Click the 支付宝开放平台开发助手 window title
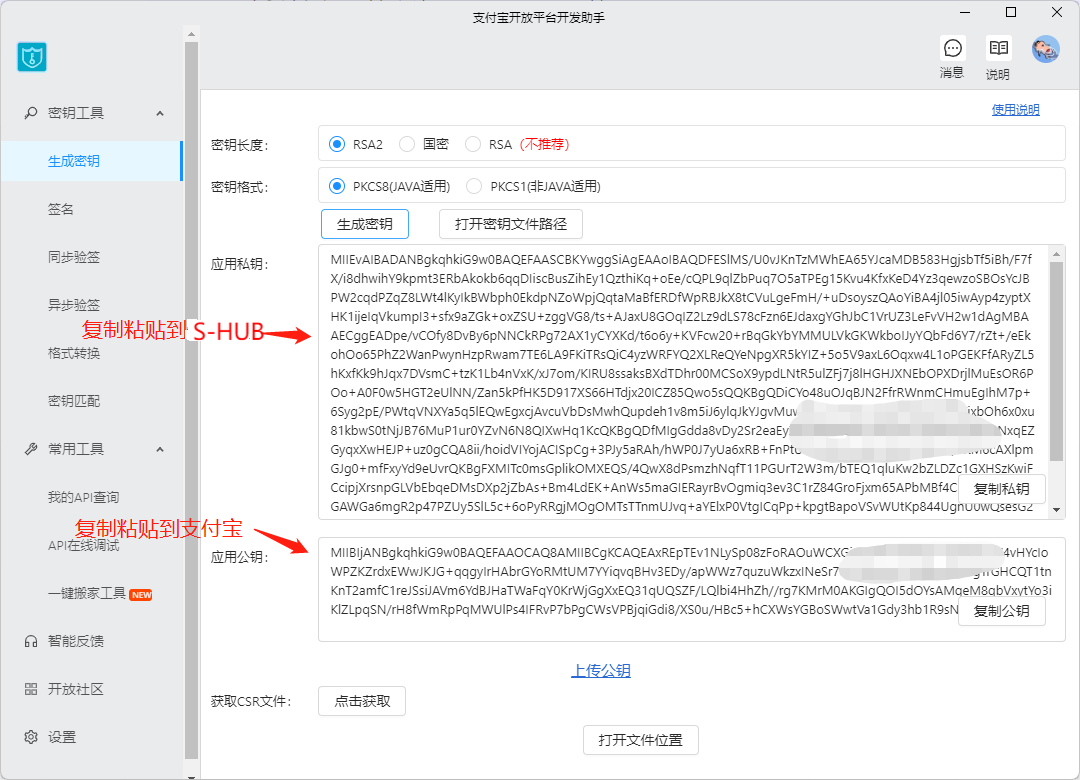The width and height of the screenshot is (1080, 780). pyautogui.click(x=539, y=18)
